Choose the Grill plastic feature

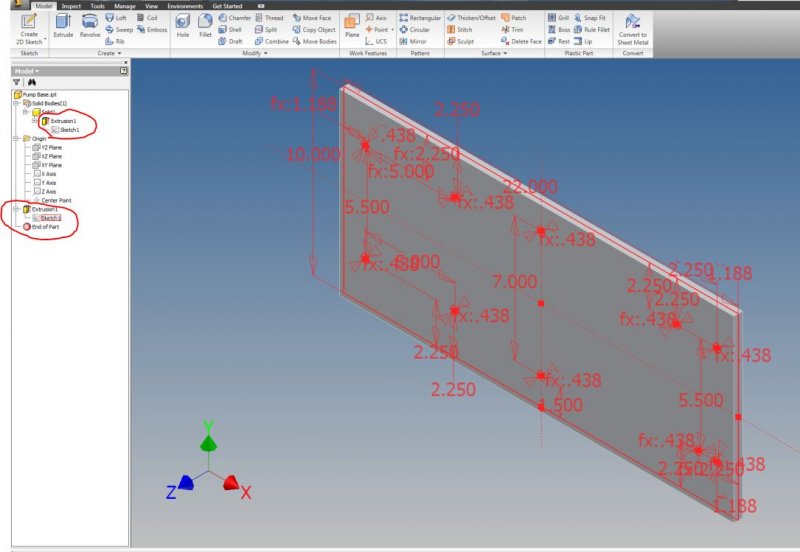coord(558,18)
